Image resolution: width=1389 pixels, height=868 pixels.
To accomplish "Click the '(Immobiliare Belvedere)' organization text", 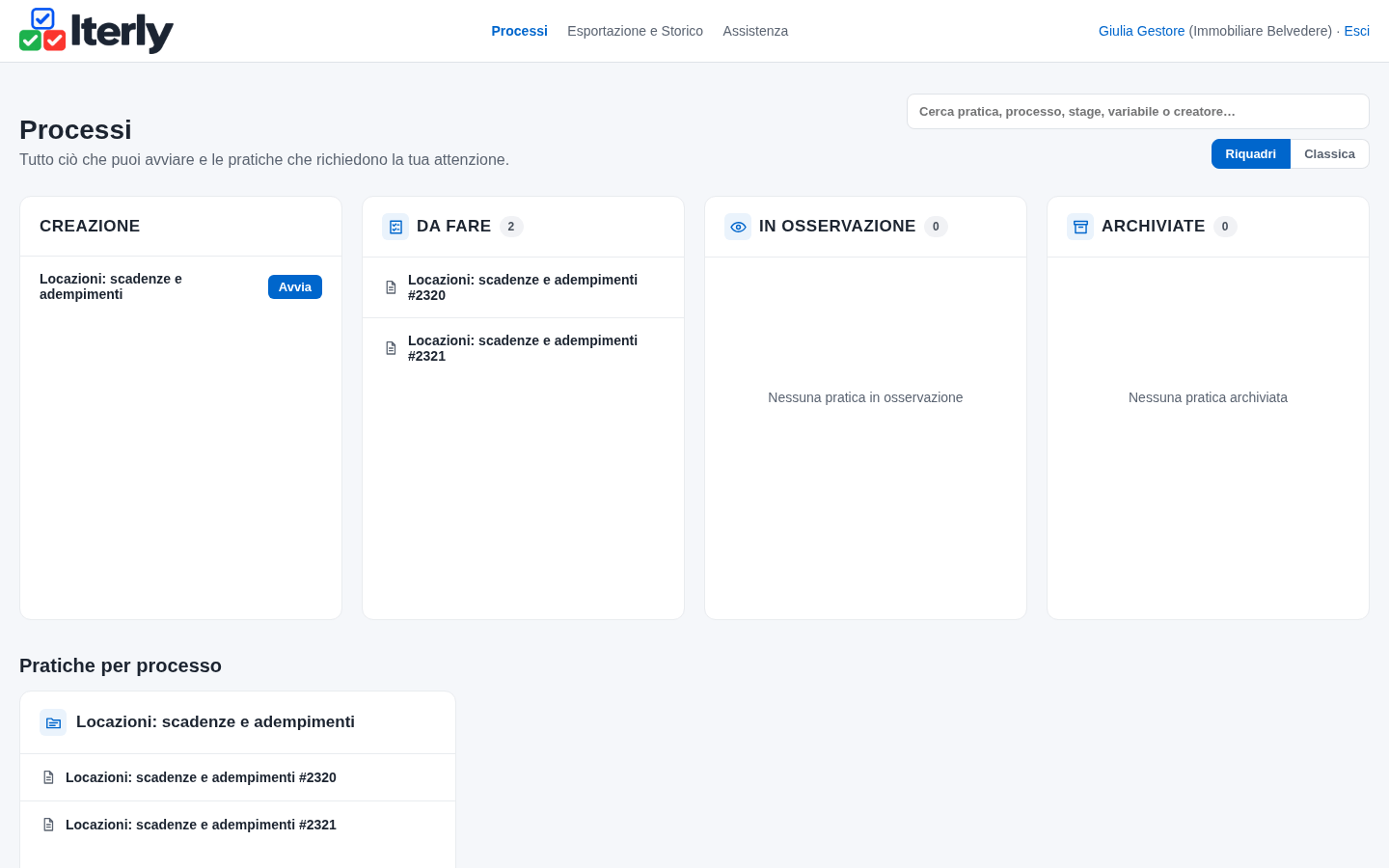I will (x=1261, y=31).
